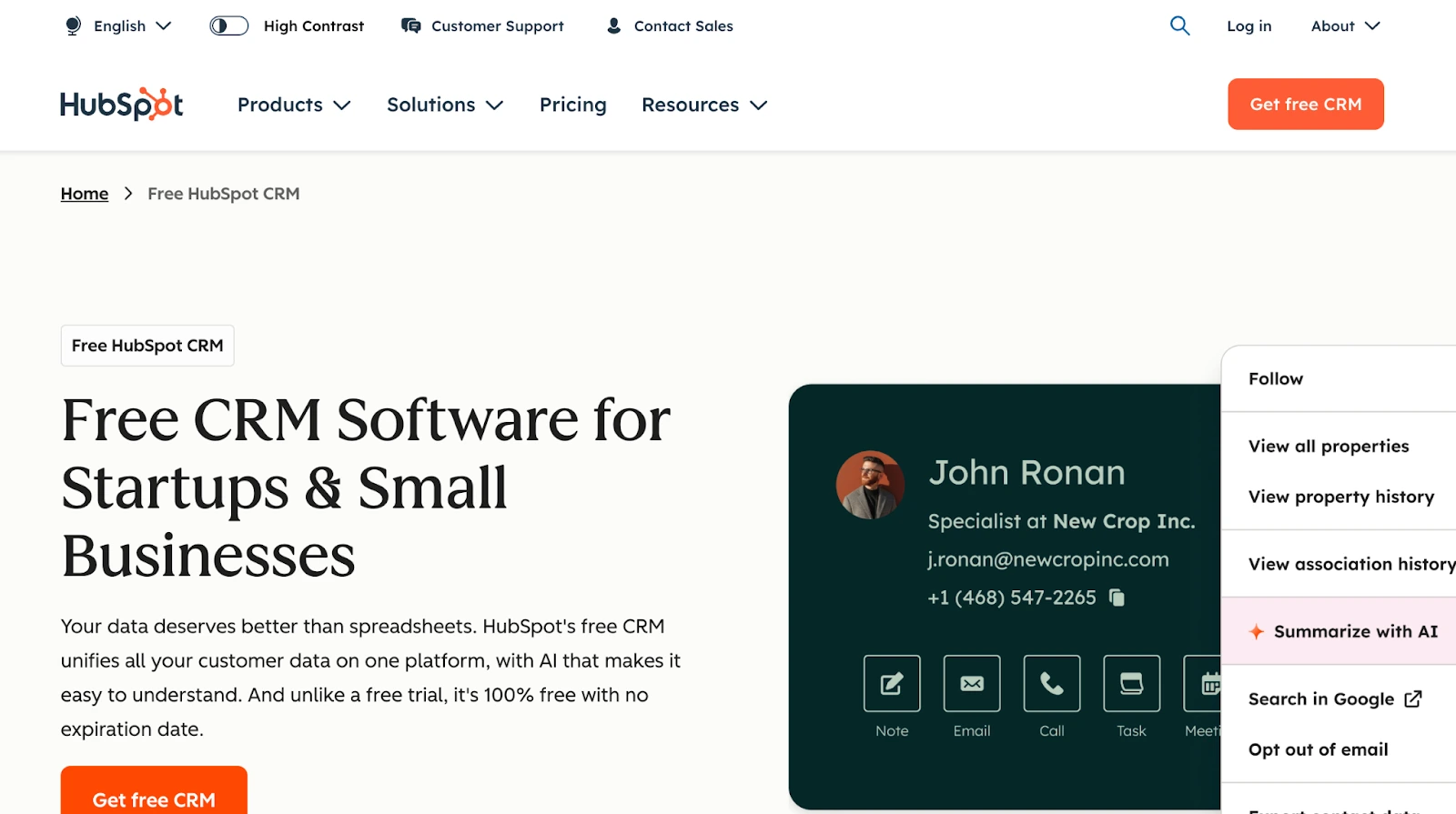This screenshot has height=814, width=1456.
Task: Select Follow in the context menu
Action: pyautogui.click(x=1276, y=378)
